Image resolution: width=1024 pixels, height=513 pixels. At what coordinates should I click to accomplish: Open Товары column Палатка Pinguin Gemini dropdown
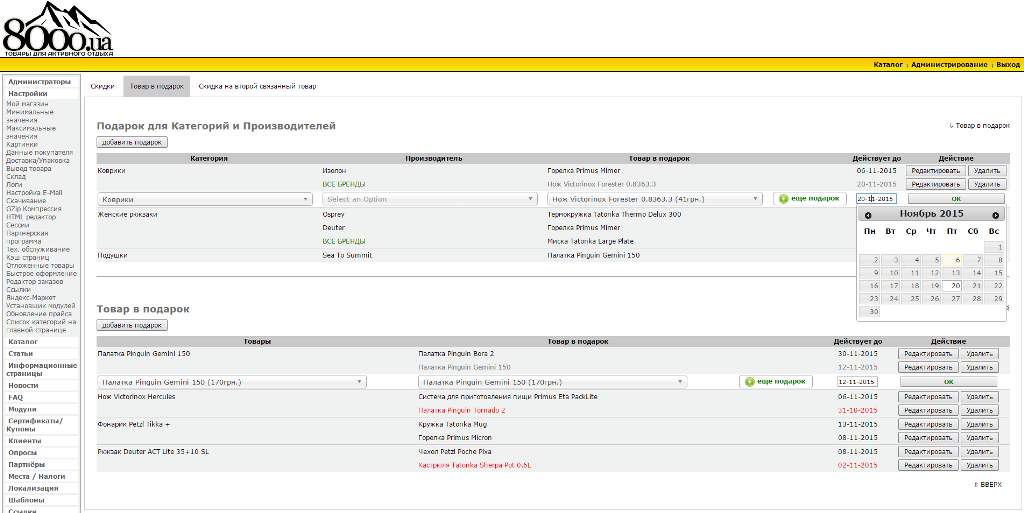coord(232,382)
